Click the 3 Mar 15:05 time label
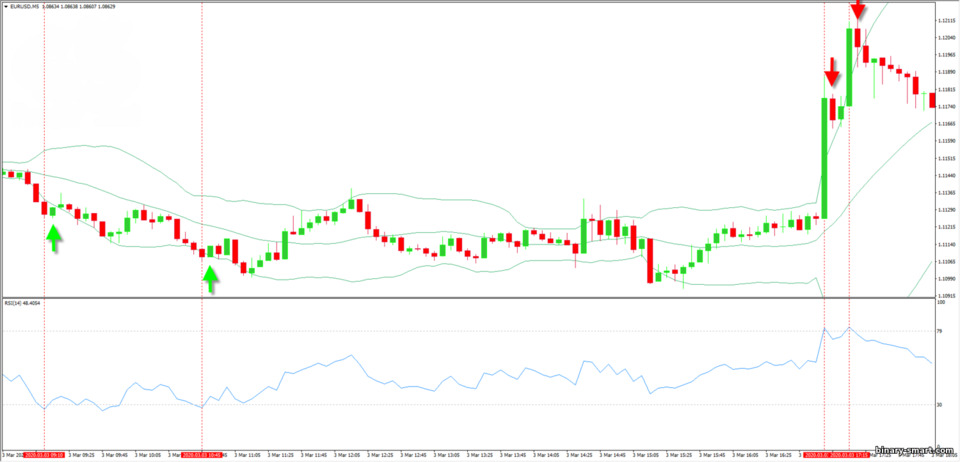 tap(647, 455)
